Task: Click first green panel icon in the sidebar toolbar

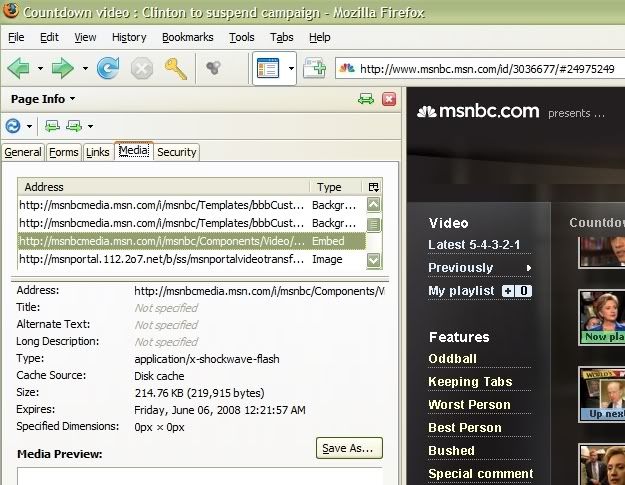Action: [x=52, y=126]
